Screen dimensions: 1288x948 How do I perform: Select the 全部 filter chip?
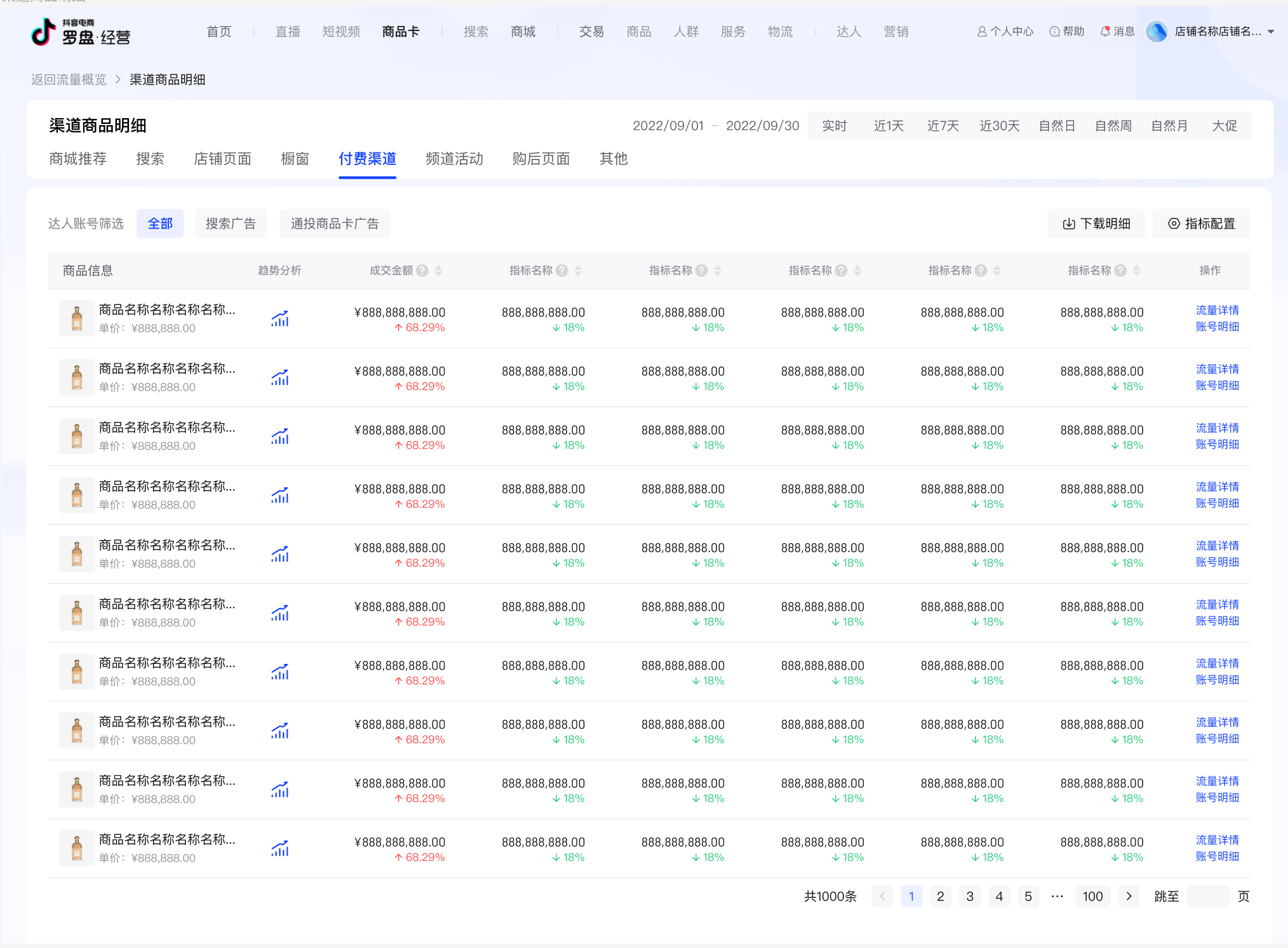click(x=160, y=224)
